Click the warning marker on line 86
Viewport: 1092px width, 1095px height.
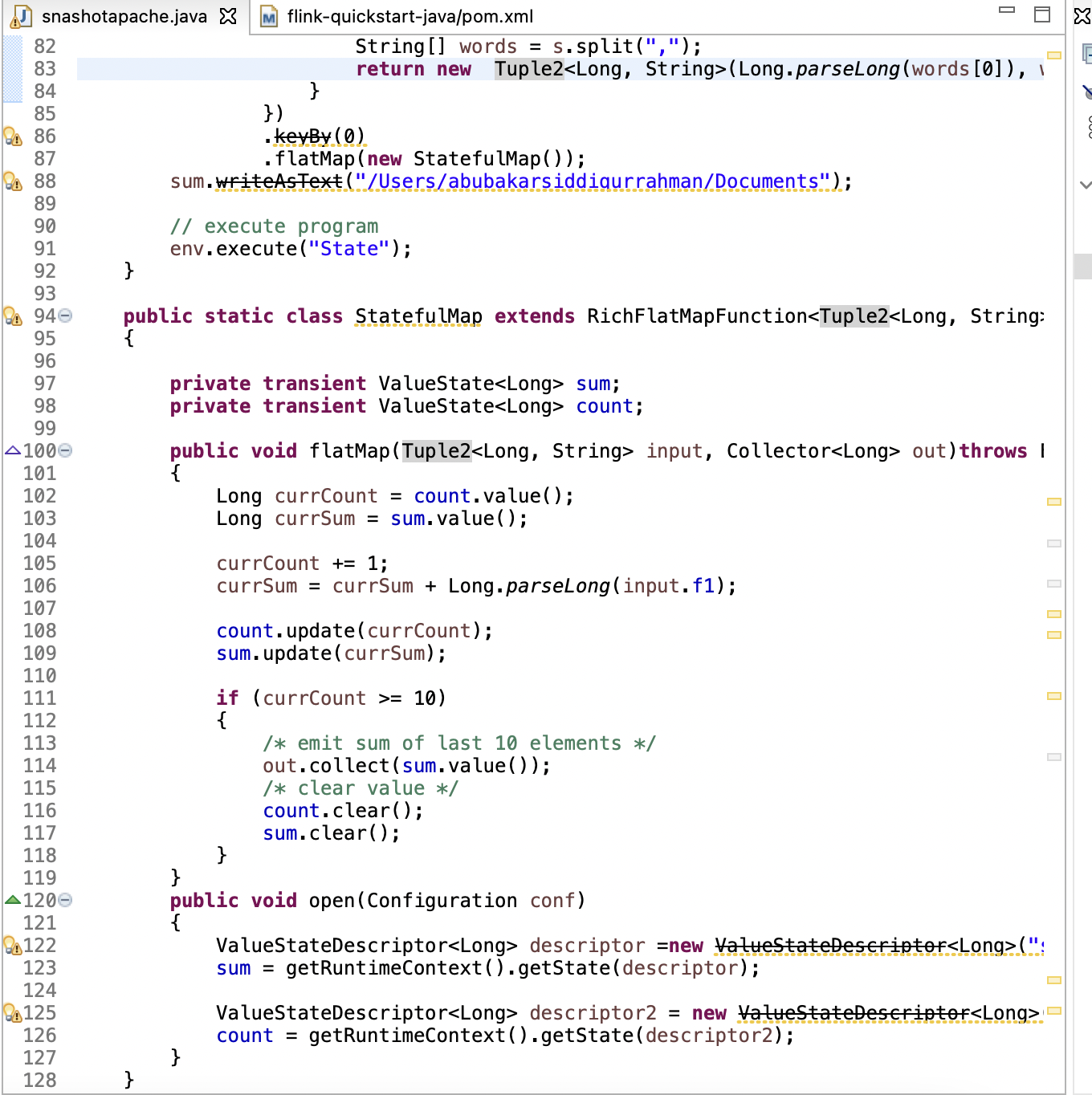[13, 136]
